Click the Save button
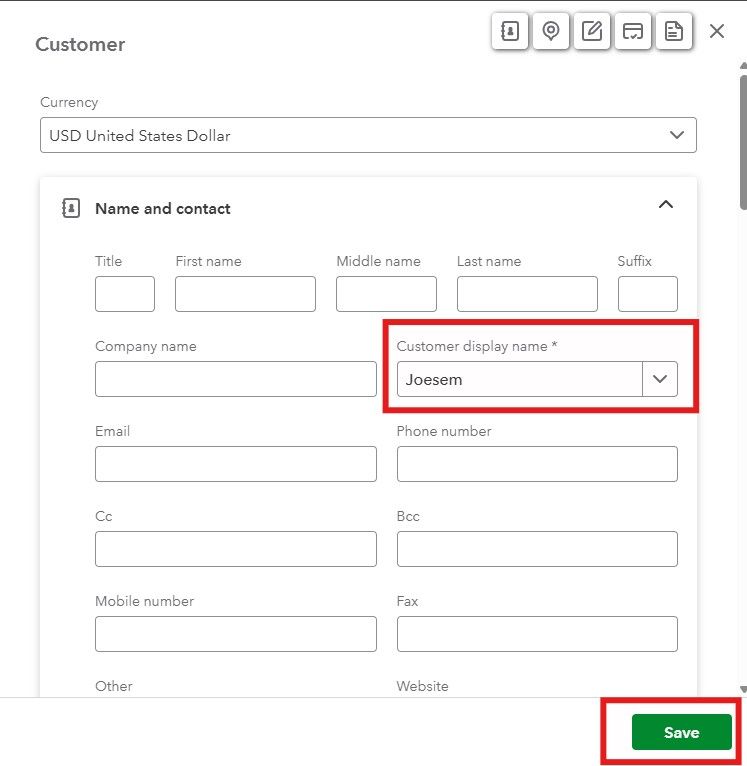This screenshot has width=747, height=766. pyautogui.click(x=681, y=732)
